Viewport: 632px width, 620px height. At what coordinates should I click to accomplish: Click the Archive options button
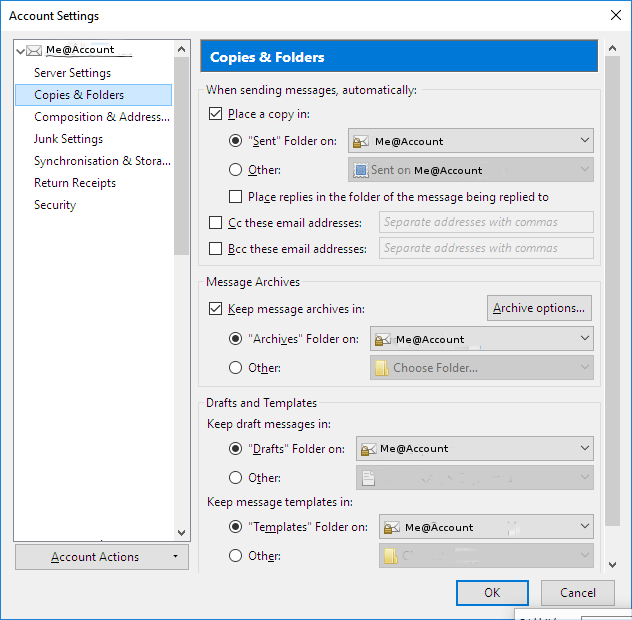[x=540, y=307]
